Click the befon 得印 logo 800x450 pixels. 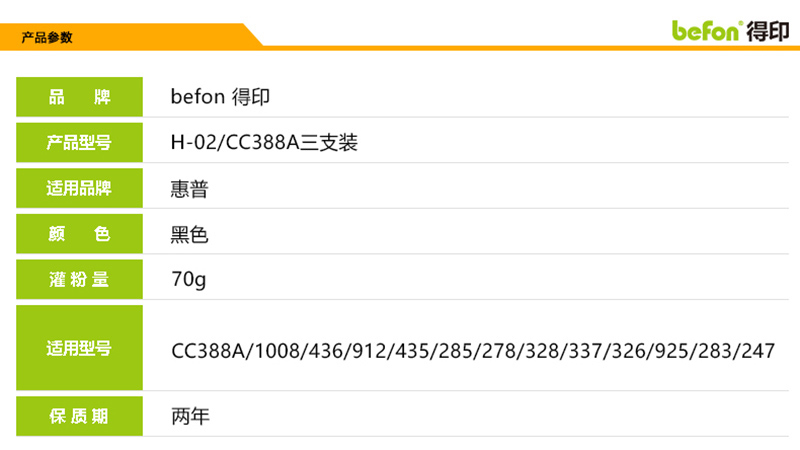click(731, 31)
